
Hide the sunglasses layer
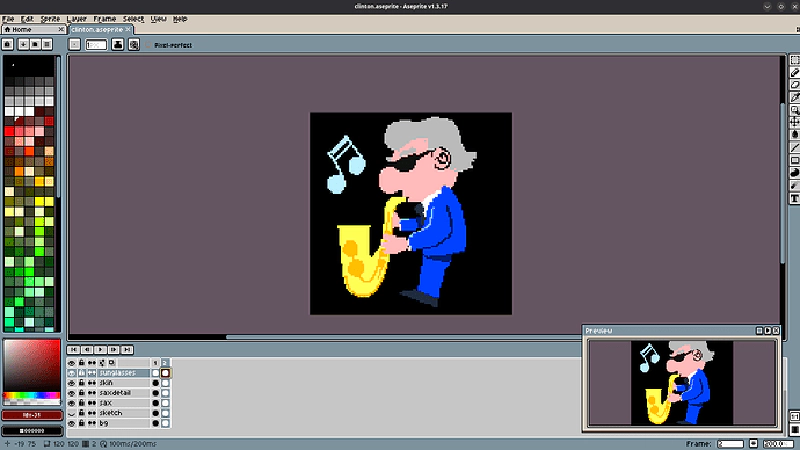coord(71,373)
